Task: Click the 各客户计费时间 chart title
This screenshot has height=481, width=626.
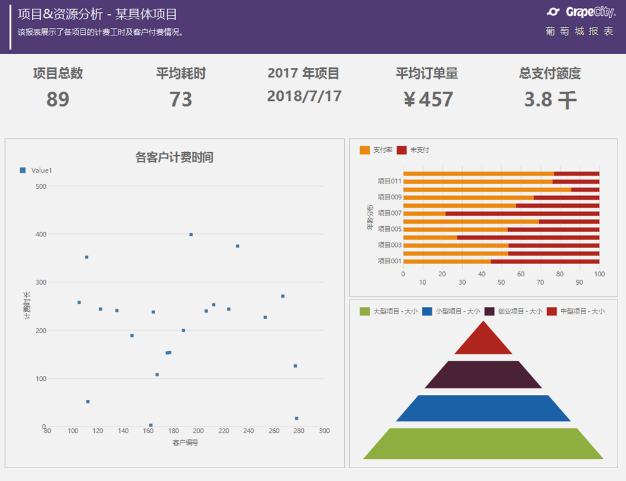Action: (x=174, y=157)
